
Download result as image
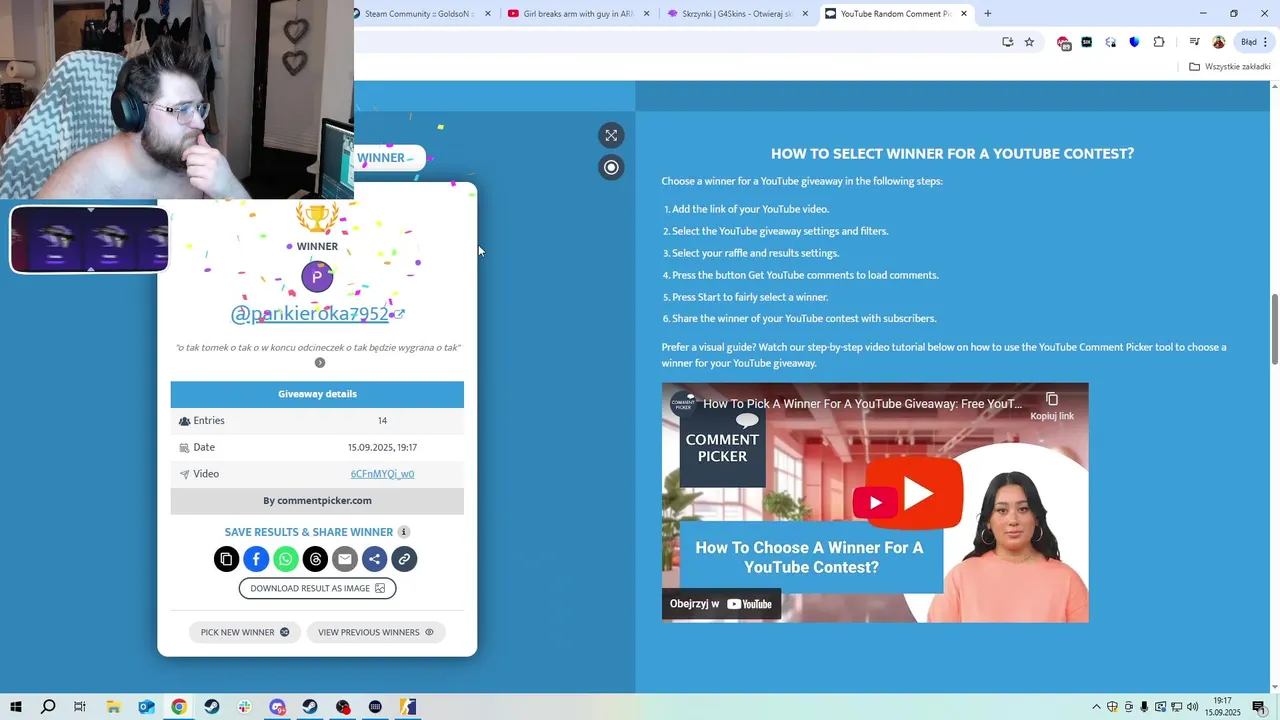(x=317, y=588)
